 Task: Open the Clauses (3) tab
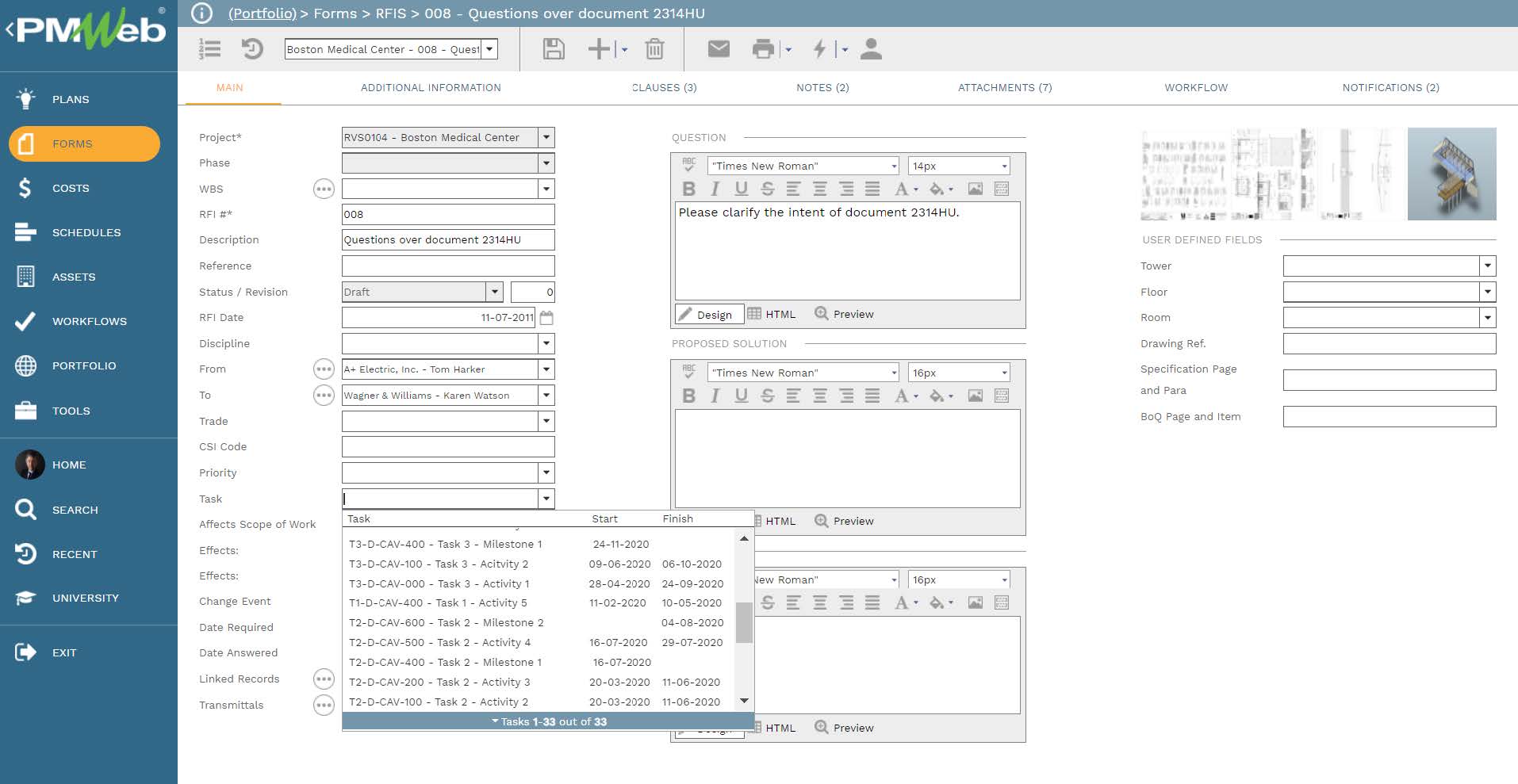coord(664,88)
